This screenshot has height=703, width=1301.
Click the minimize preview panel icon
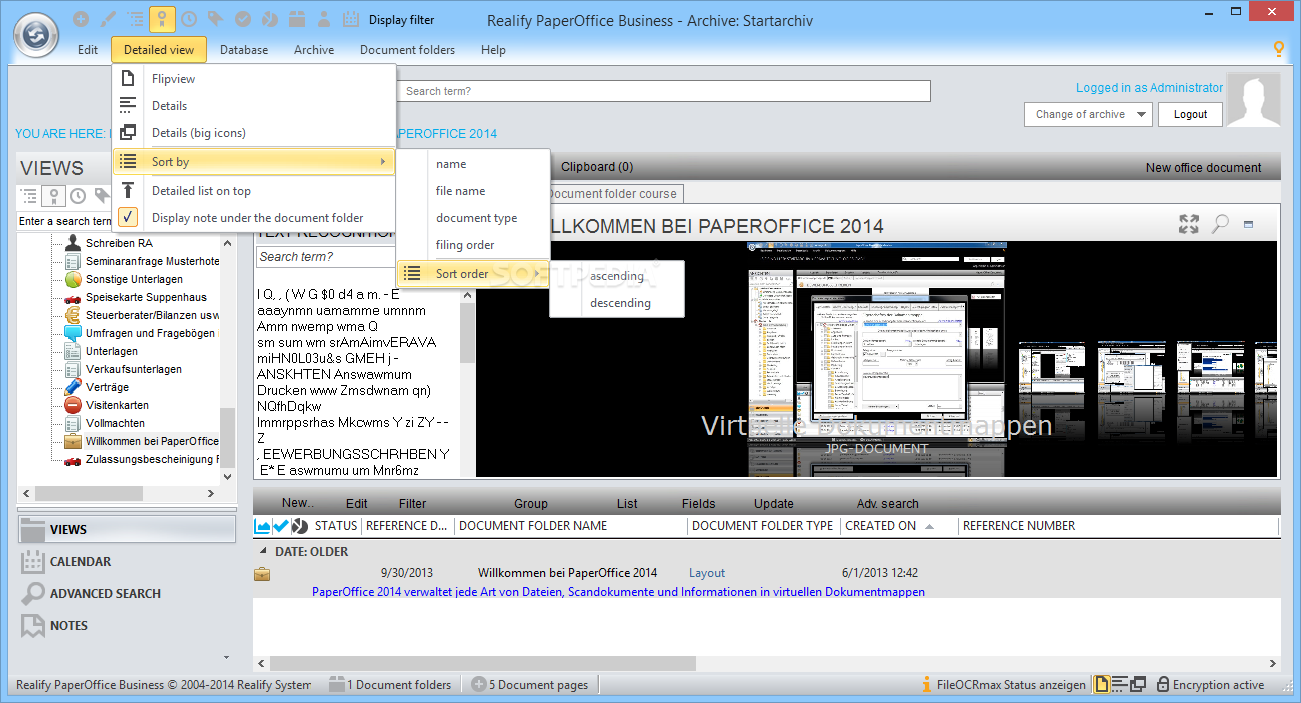(x=1249, y=224)
